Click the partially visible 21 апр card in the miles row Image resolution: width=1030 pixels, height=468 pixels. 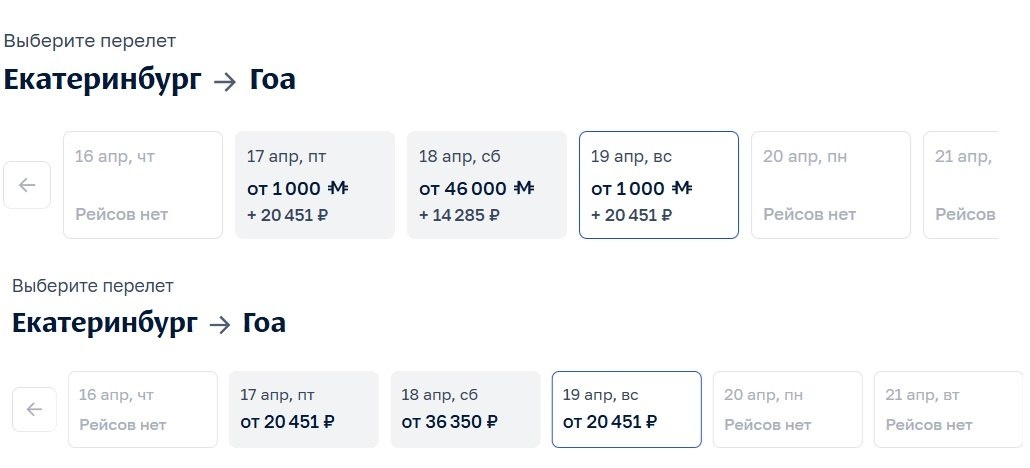960,185
